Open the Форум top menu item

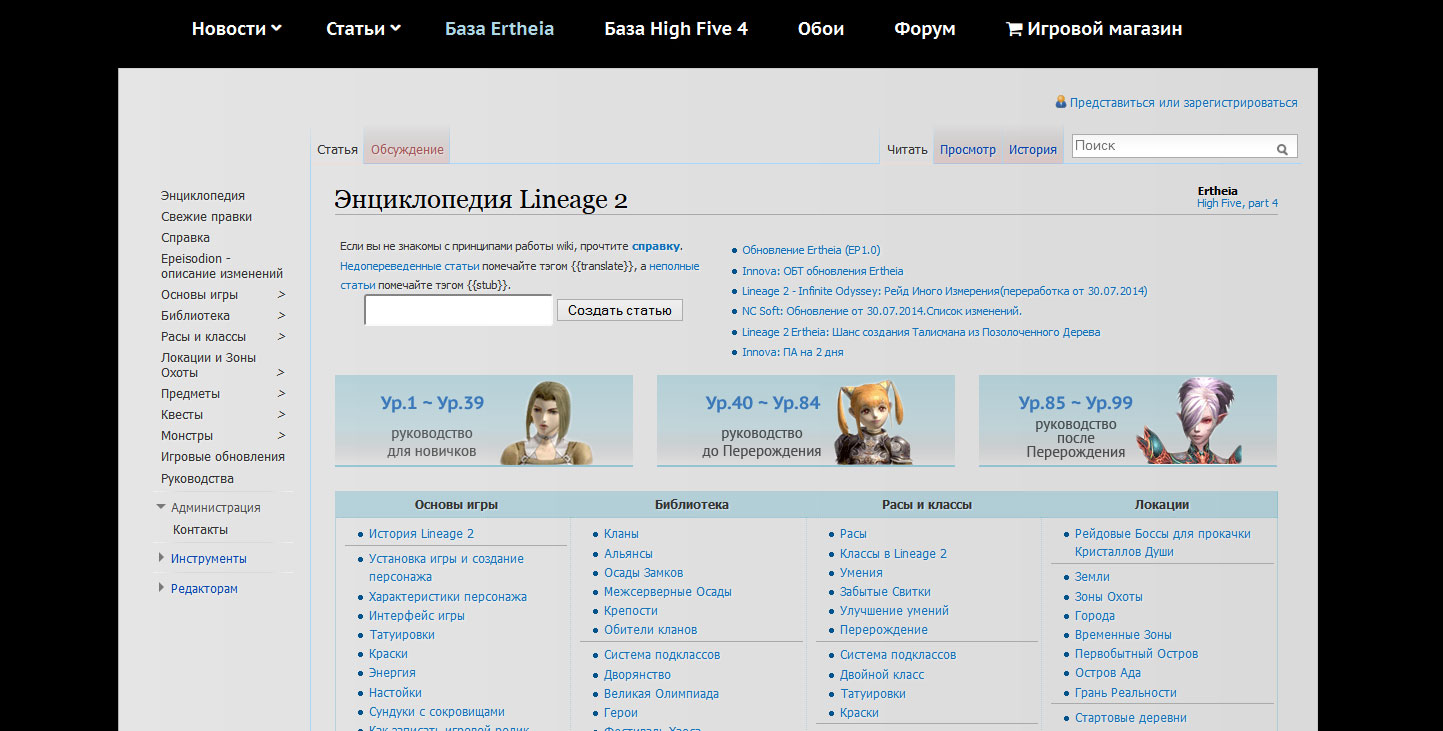[925, 29]
